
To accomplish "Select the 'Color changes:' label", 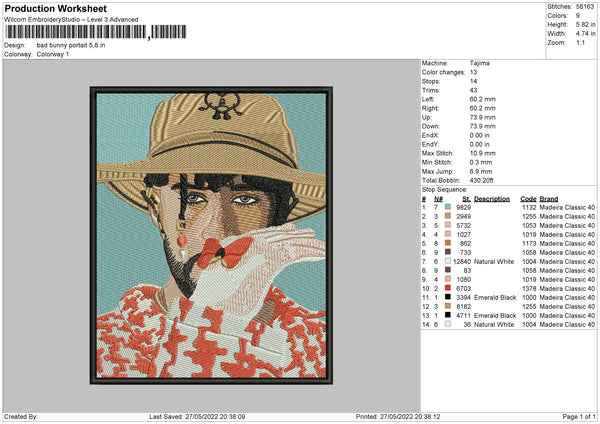I will tap(443, 72).
